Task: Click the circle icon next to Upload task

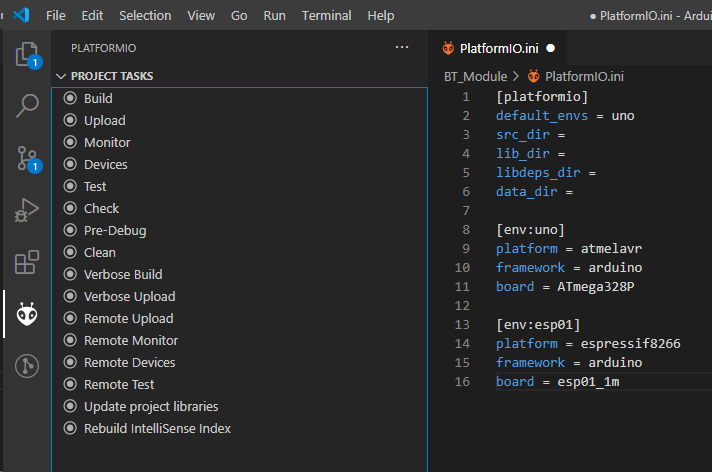Action: click(70, 120)
